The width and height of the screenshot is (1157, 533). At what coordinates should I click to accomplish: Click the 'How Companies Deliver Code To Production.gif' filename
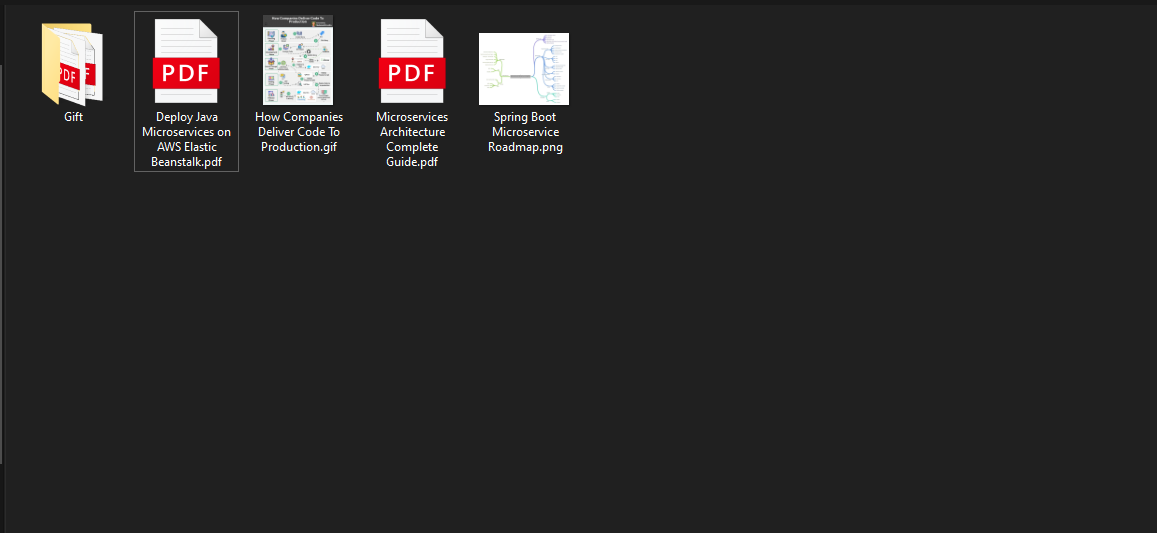coord(299,132)
